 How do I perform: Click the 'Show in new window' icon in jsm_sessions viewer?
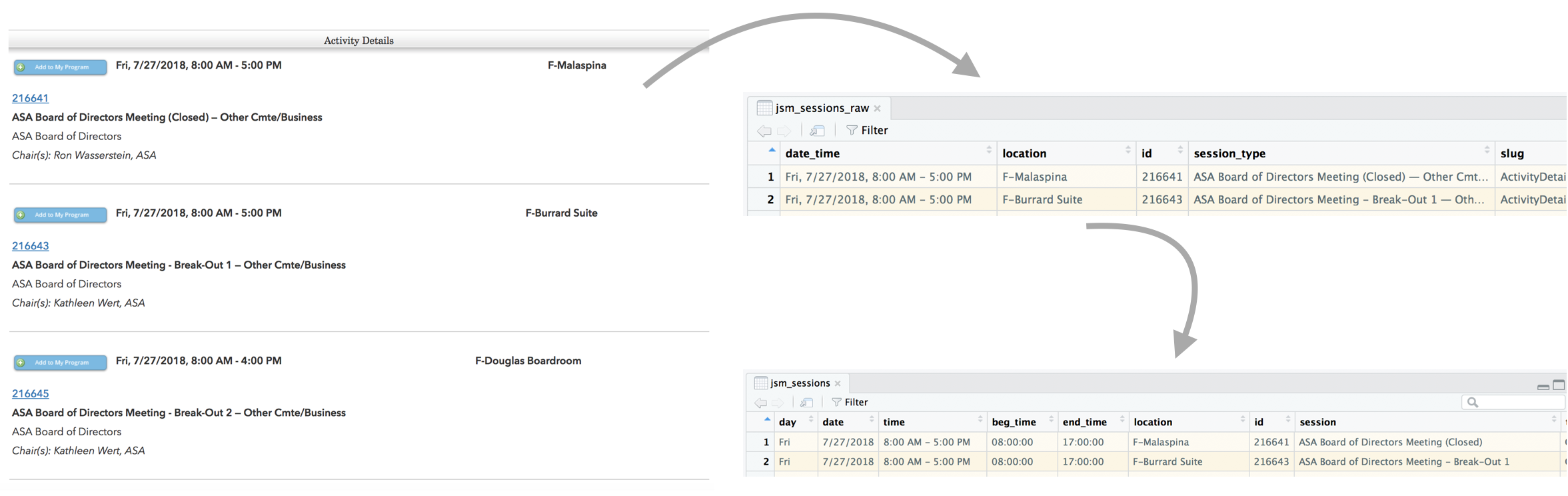click(x=806, y=403)
